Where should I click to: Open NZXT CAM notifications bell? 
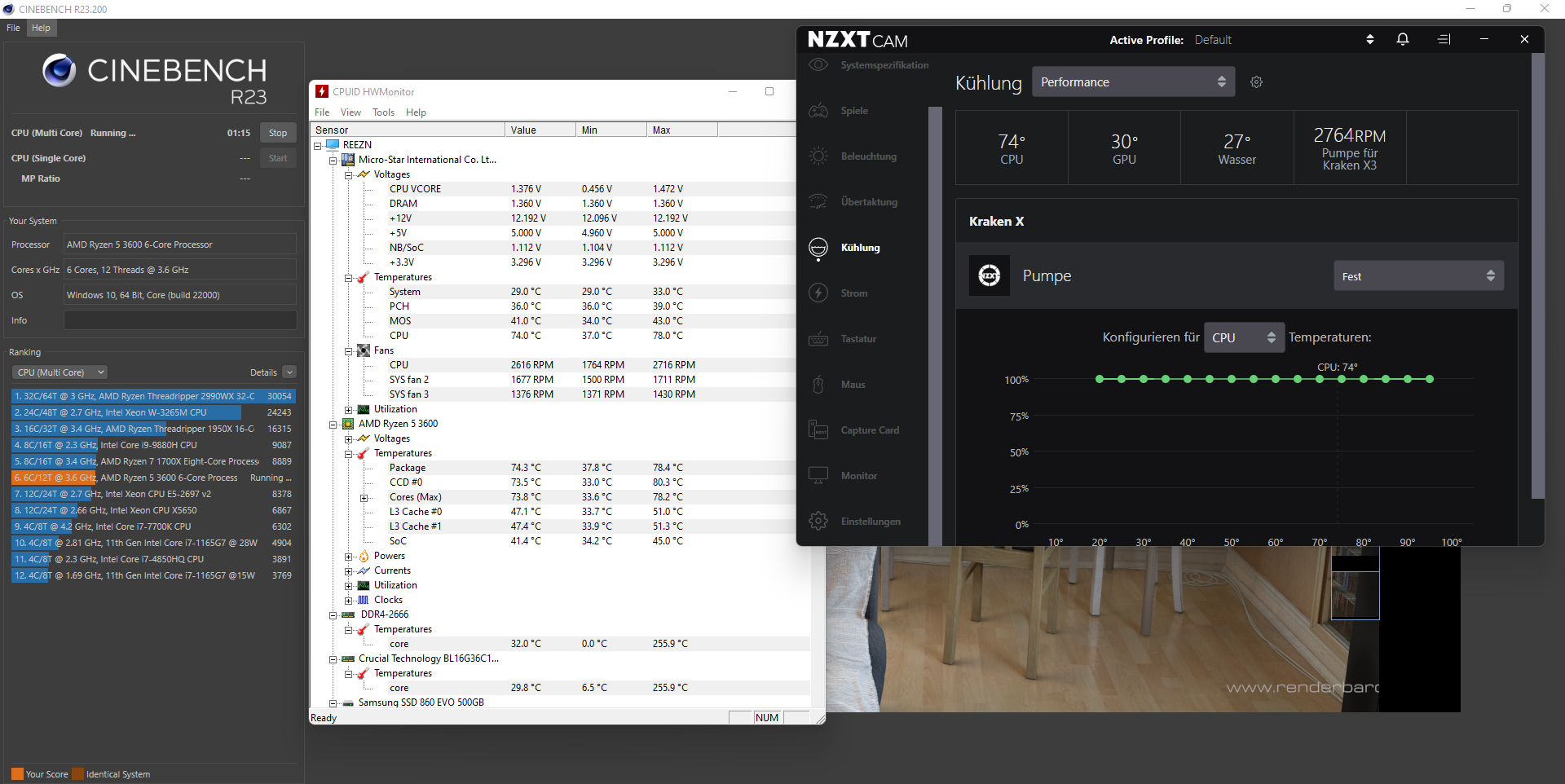pos(1403,39)
